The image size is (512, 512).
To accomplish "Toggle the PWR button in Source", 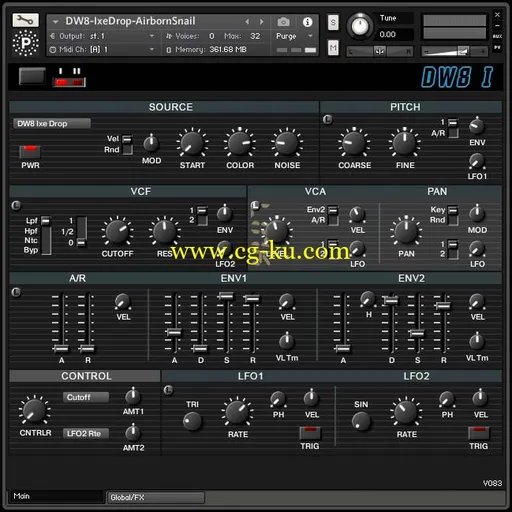I will (30, 152).
